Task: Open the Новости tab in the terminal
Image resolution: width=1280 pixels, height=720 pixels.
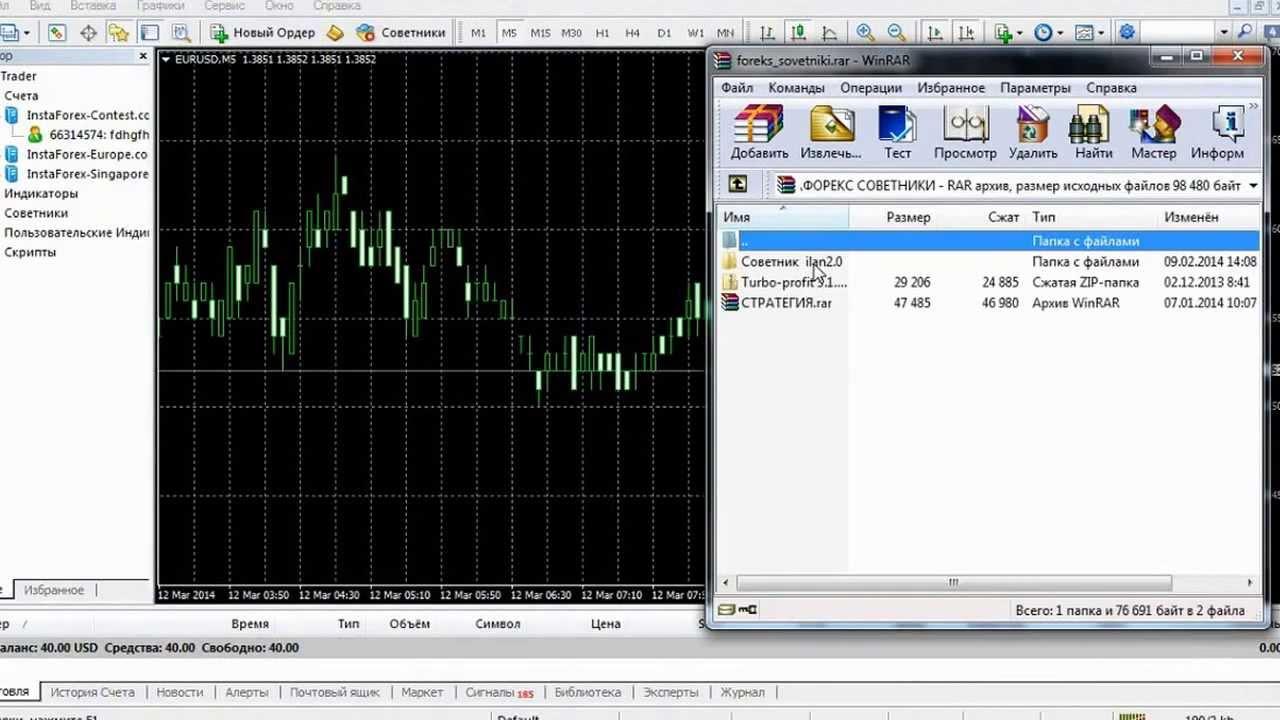Action: click(x=179, y=692)
